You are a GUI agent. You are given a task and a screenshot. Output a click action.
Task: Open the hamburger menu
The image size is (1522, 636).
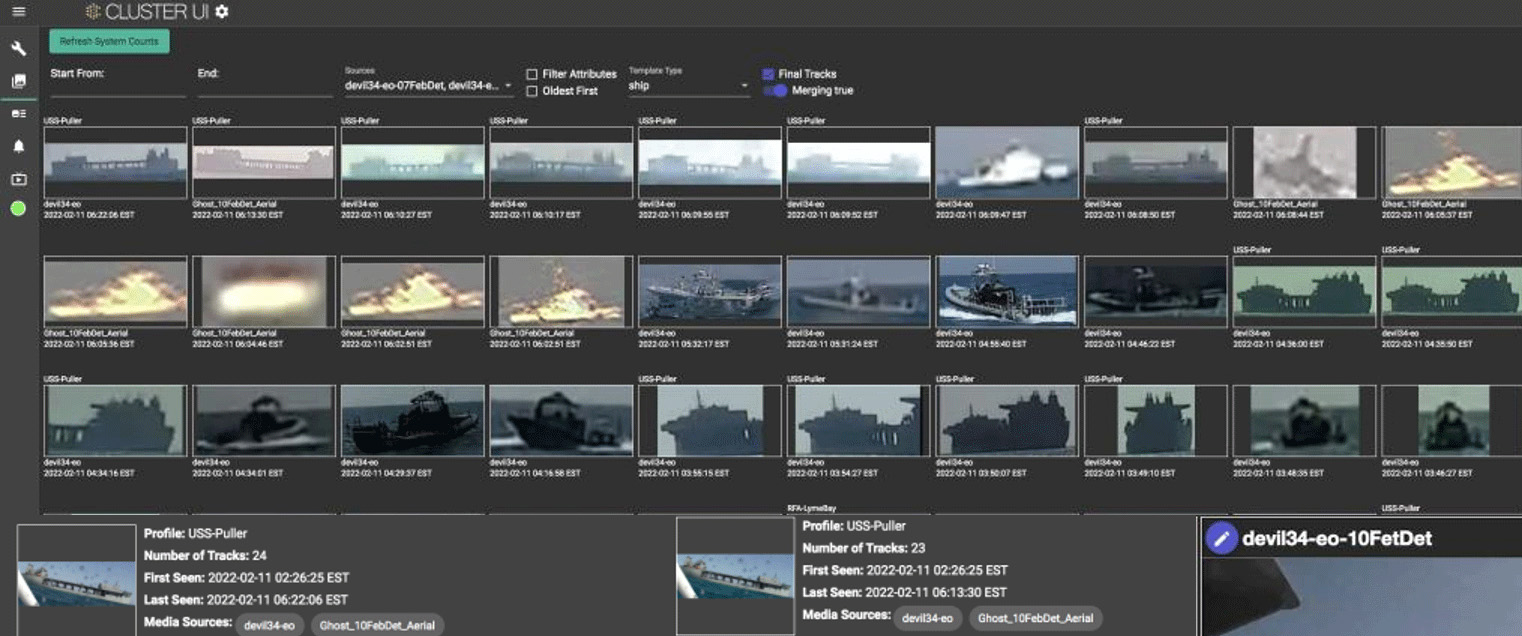coord(18,12)
